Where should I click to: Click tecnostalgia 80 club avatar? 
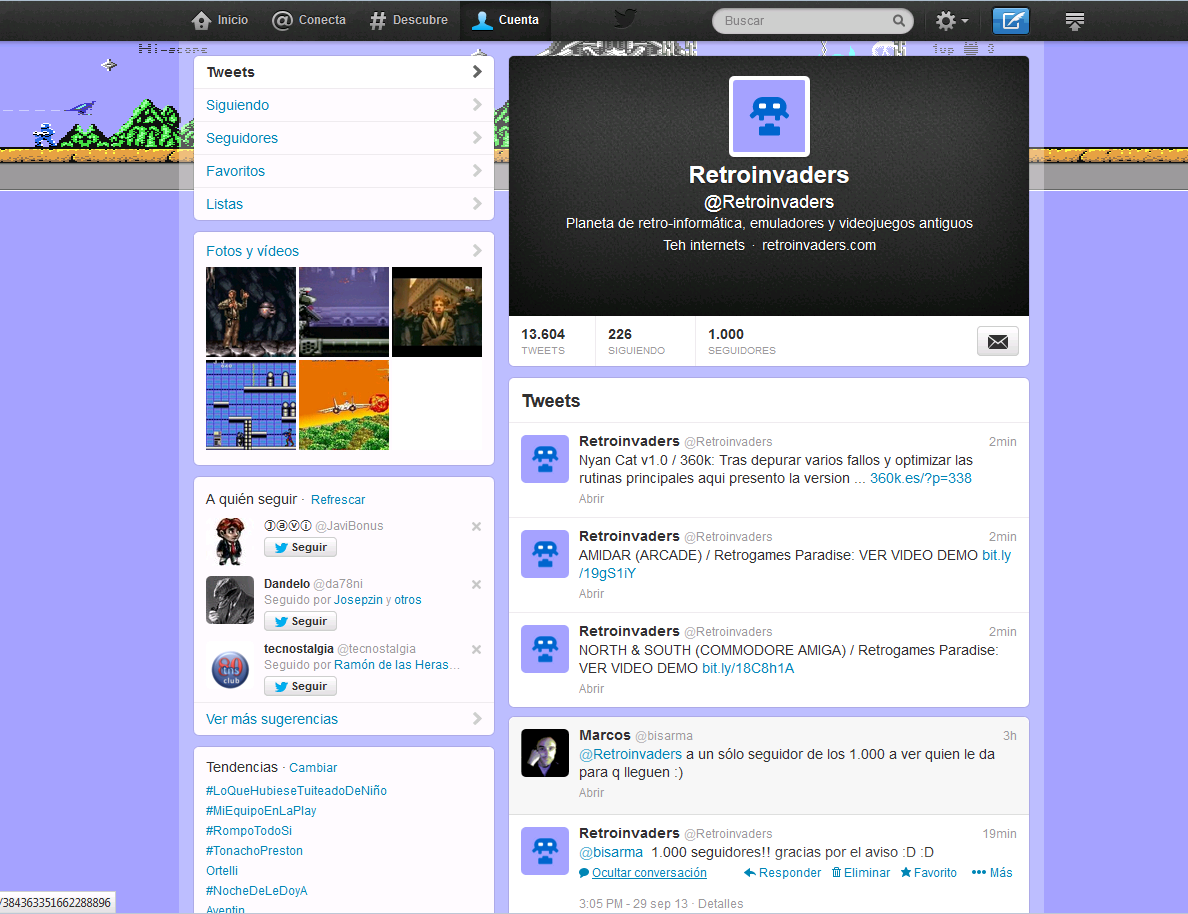point(230,669)
